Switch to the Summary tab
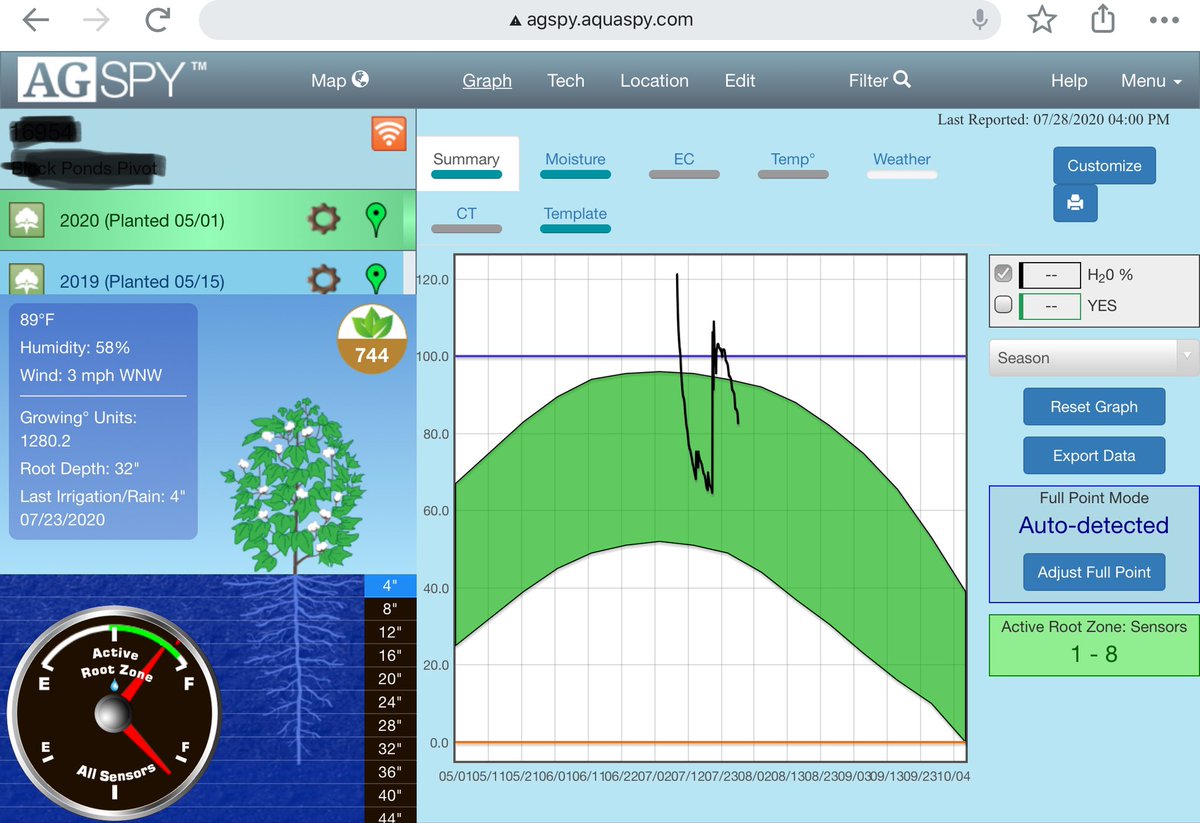This screenshot has height=823, width=1200. point(466,163)
